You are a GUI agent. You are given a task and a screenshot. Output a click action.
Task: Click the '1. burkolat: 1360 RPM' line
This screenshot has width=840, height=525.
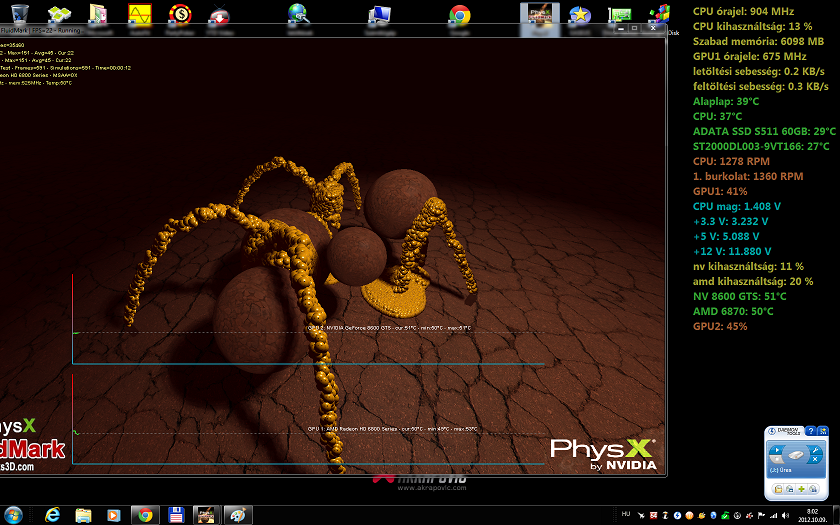click(748, 176)
